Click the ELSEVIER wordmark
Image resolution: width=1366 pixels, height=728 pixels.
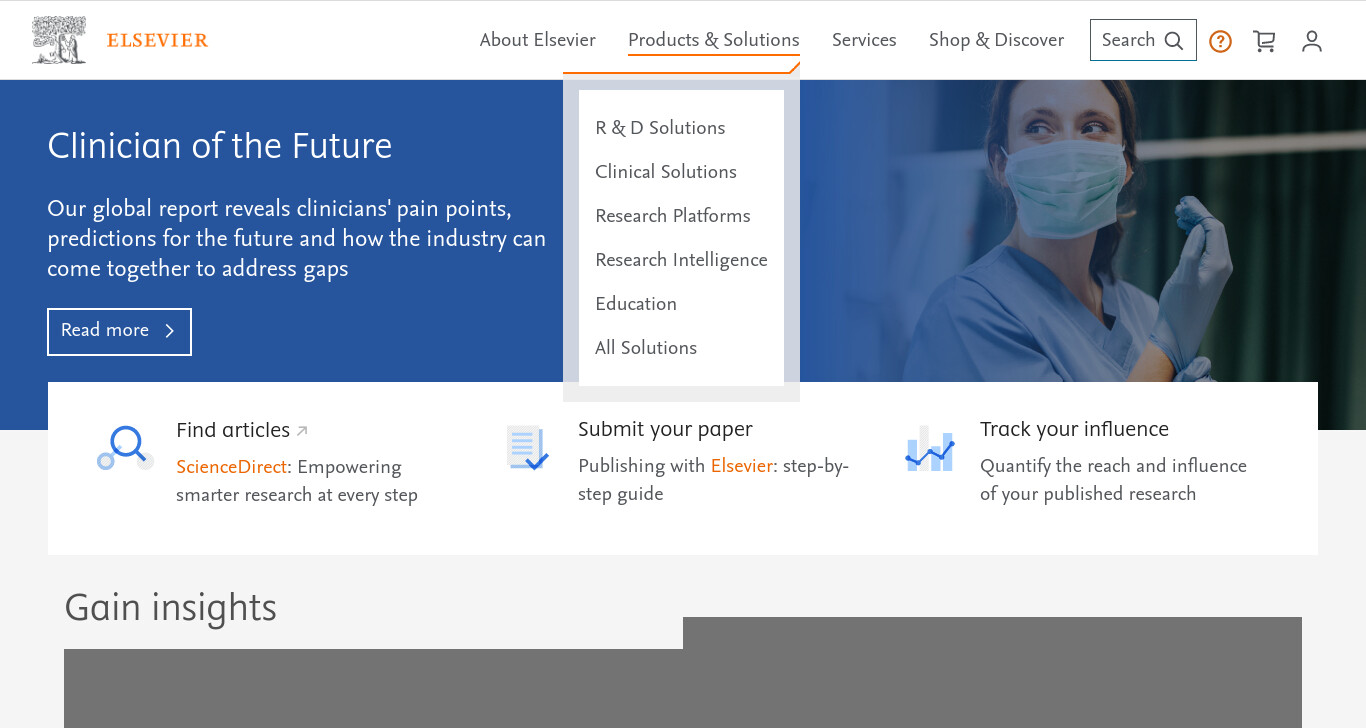(157, 41)
